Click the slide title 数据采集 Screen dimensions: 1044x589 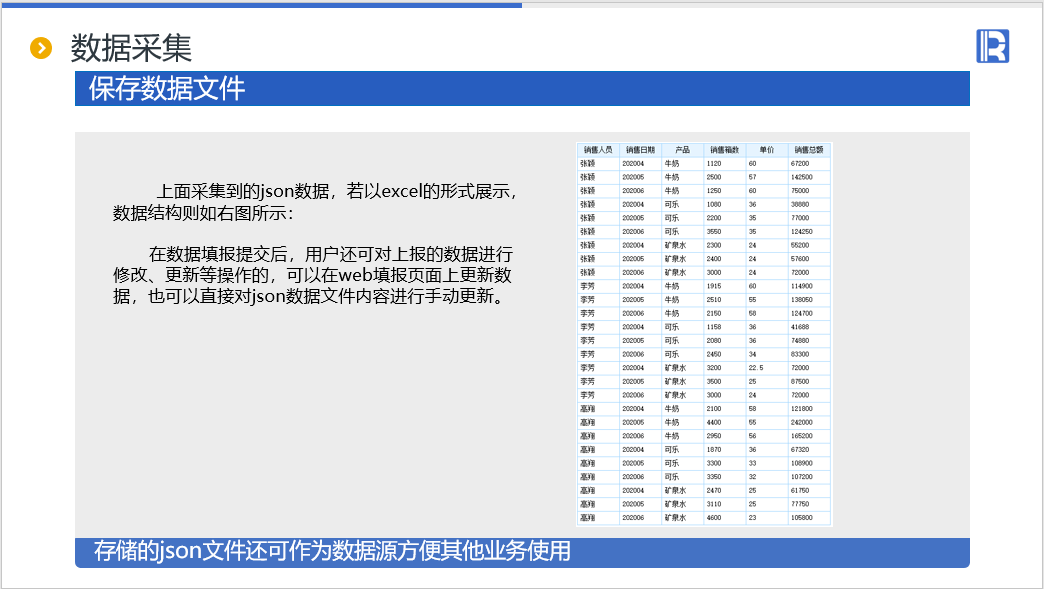131,47
